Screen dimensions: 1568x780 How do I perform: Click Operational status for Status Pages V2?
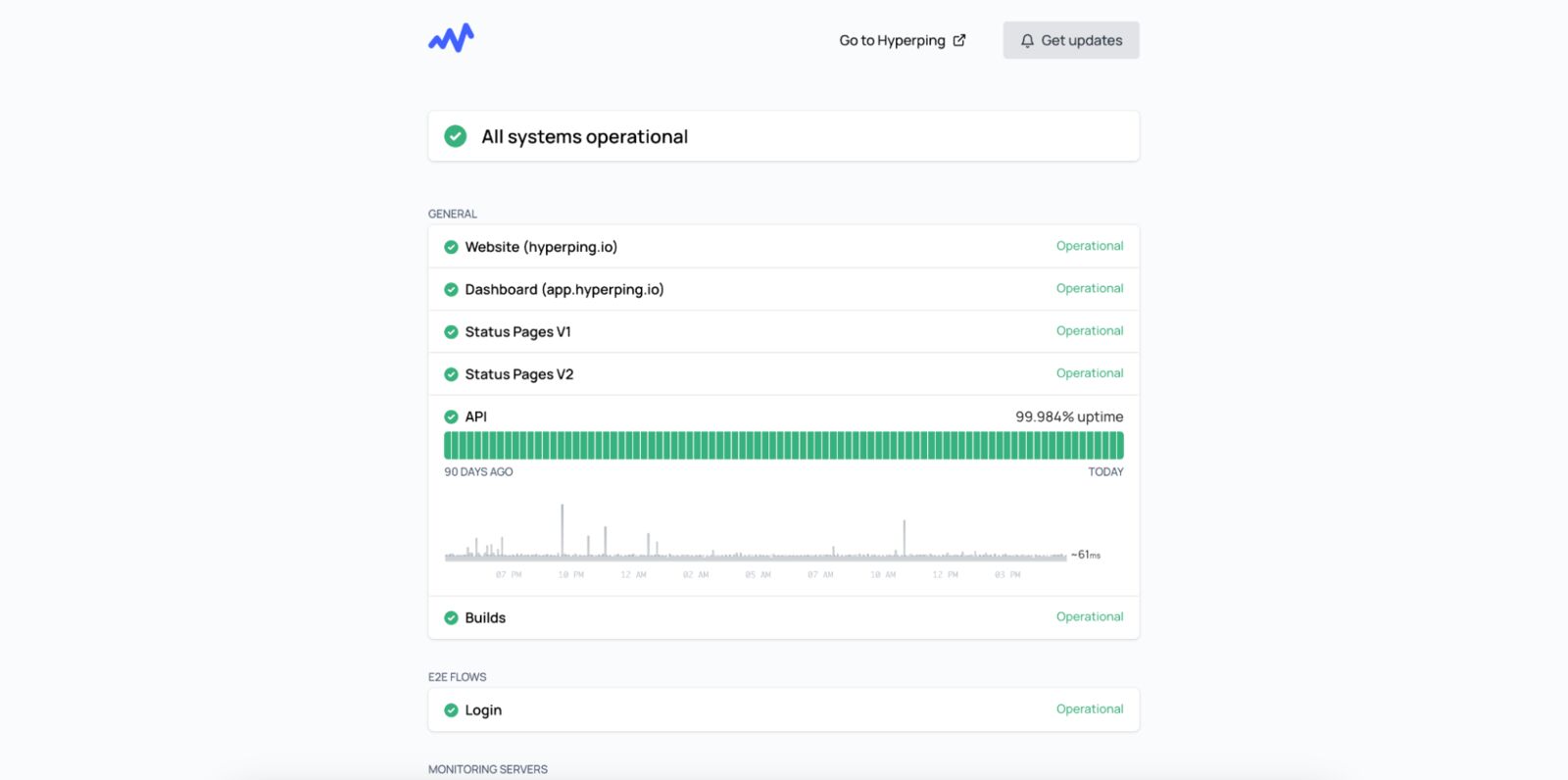coord(1090,373)
